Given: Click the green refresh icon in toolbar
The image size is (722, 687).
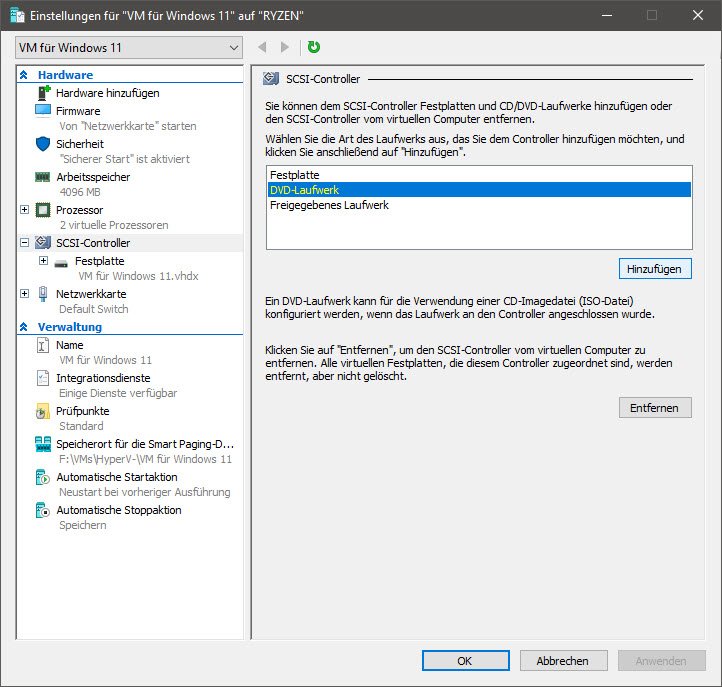Looking at the screenshot, I should click(314, 47).
